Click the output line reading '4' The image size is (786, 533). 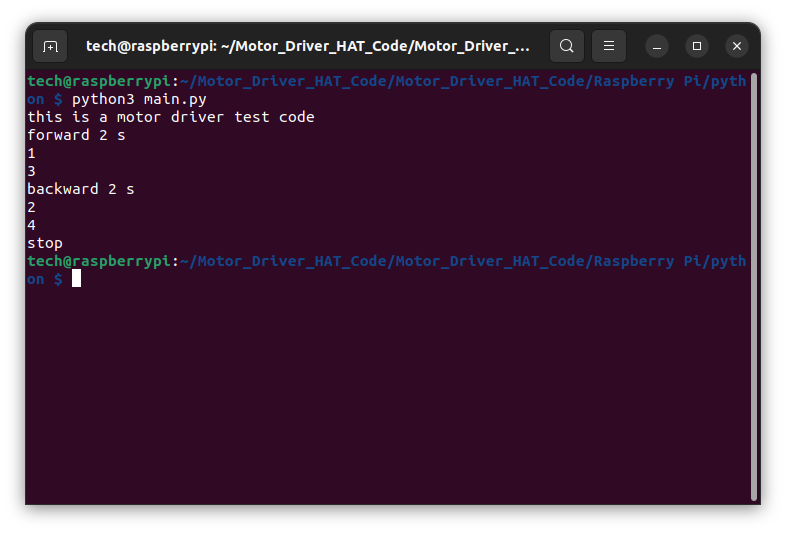(32, 225)
